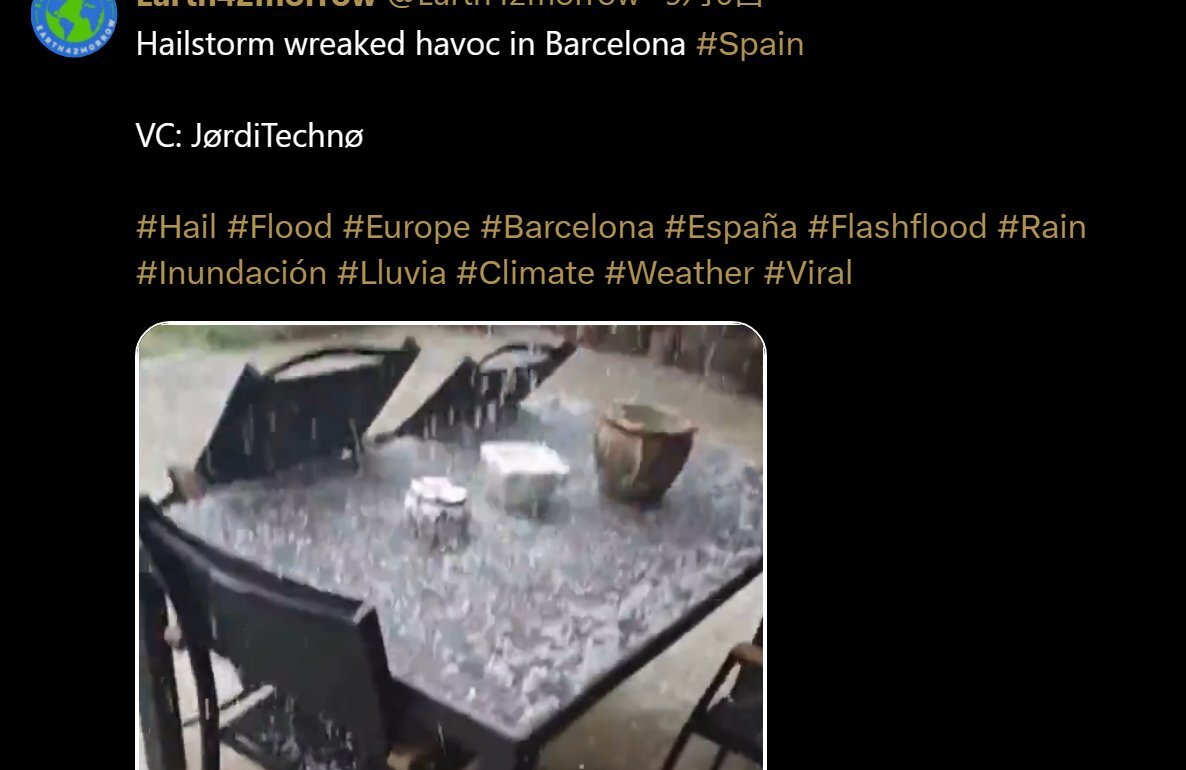Open the @Earth42morrow handle link
The height and width of the screenshot is (770, 1186).
point(514,3)
